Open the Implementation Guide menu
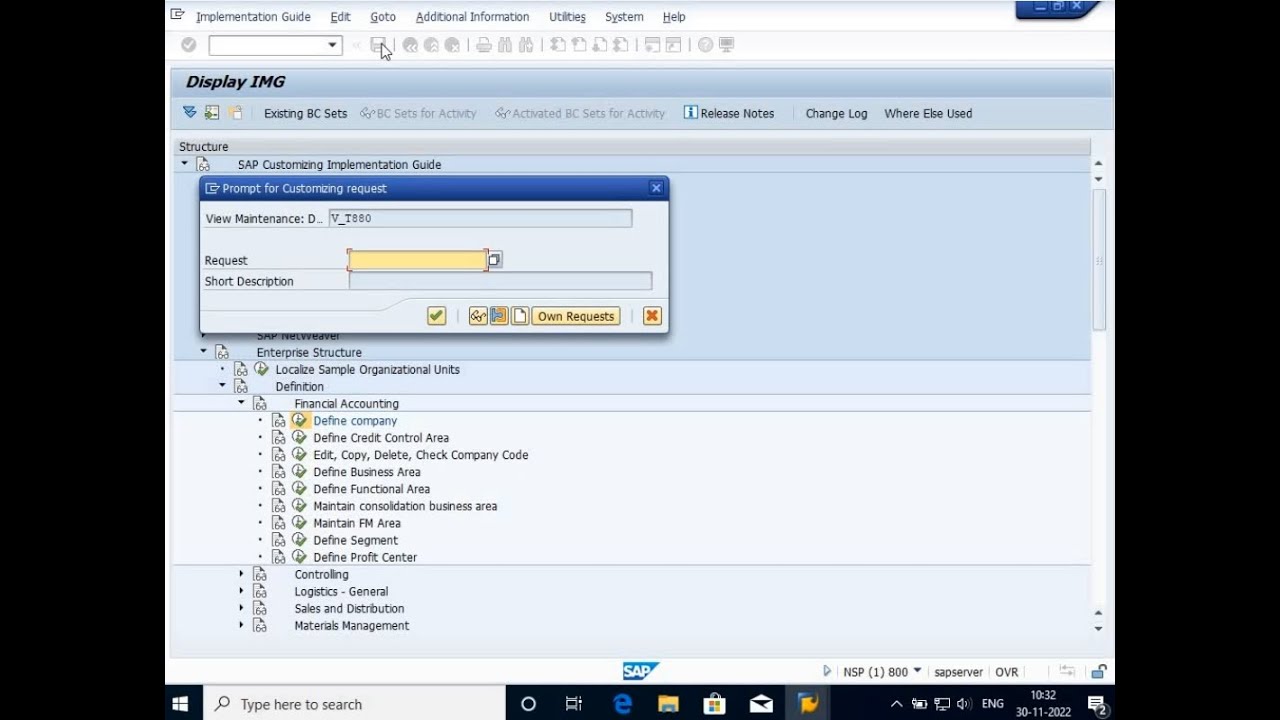Screen dimensions: 1280x720 (253, 17)
